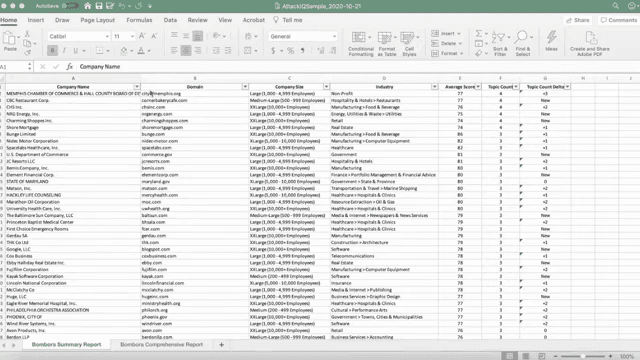Click the Share button

[x=578, y=20]
